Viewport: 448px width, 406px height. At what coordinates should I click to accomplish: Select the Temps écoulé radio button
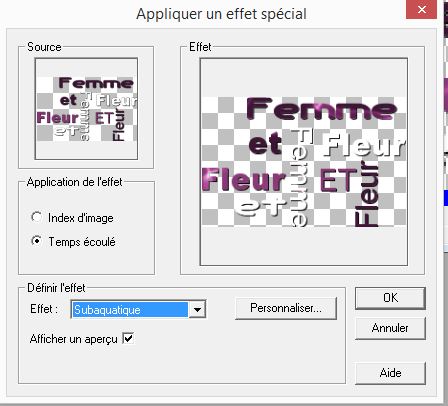[36, 241]
